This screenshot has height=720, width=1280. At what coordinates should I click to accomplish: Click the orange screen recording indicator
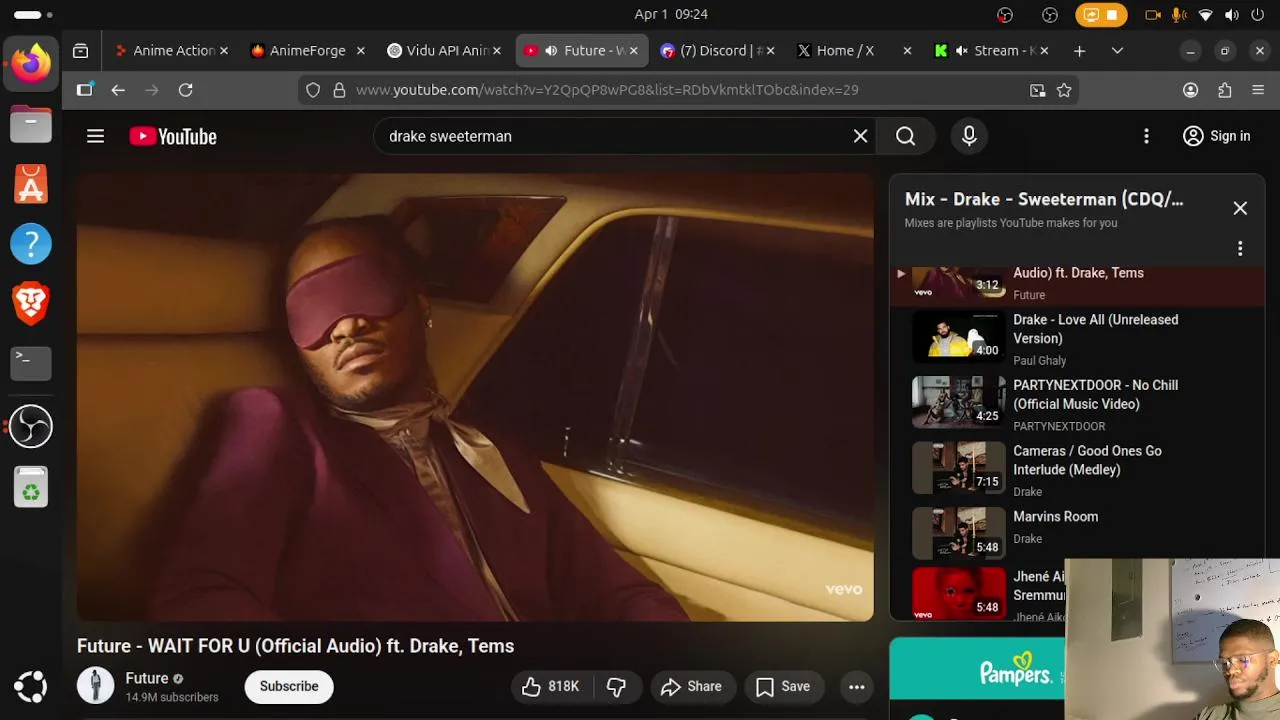[1101, 14]
